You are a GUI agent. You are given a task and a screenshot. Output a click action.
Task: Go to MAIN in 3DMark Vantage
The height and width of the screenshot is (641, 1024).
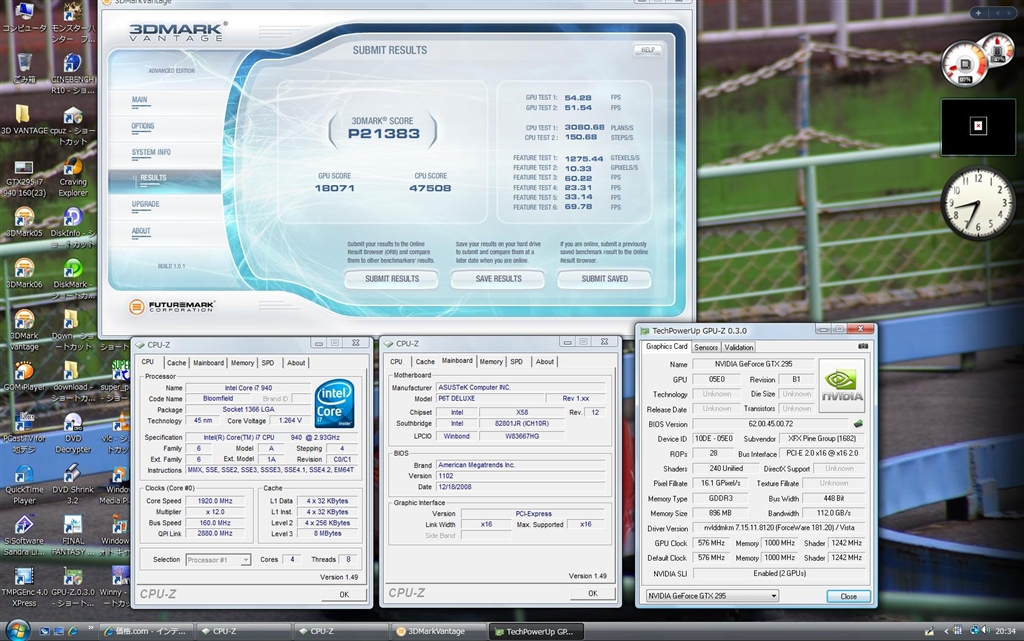click(x=140, y=101)
